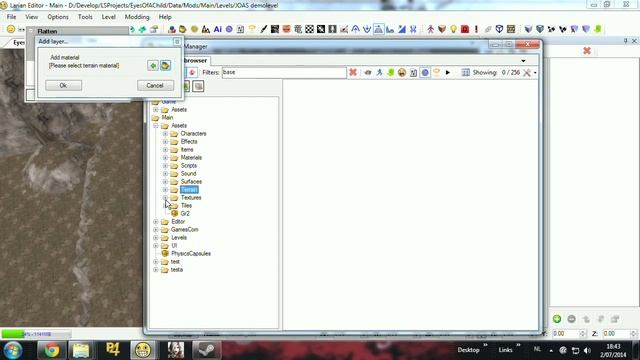
Task: Expand the Levels folder
Action: [156, 238]
